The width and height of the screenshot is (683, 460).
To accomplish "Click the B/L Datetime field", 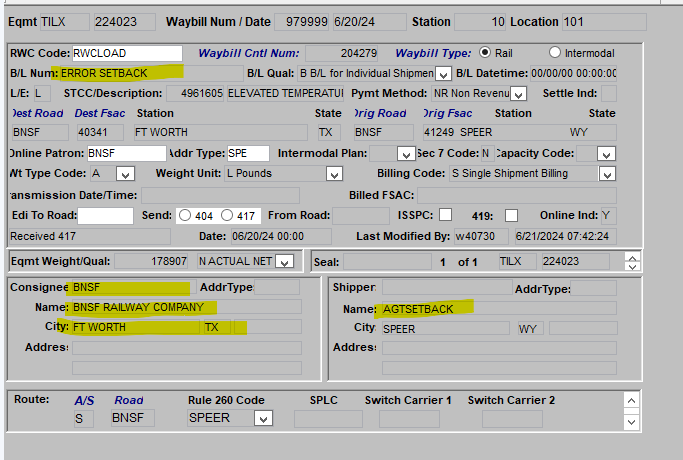I will point(574,74).
